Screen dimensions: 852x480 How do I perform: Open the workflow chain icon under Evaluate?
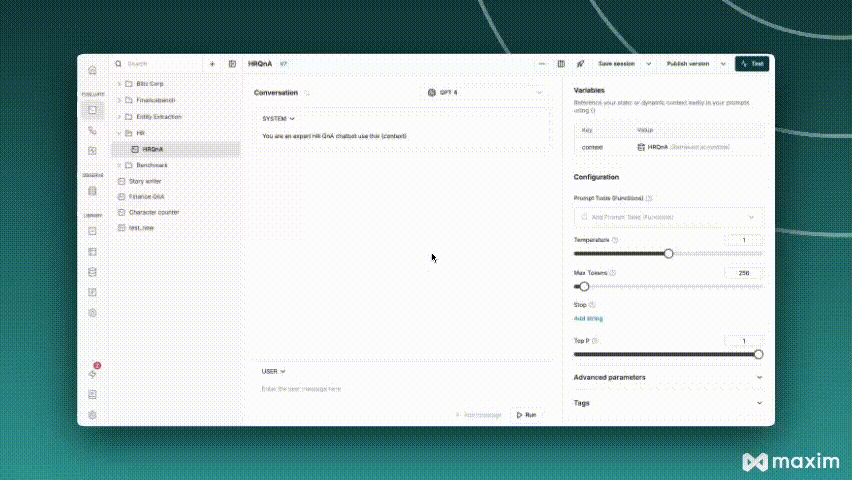click(x=92, y=130)
